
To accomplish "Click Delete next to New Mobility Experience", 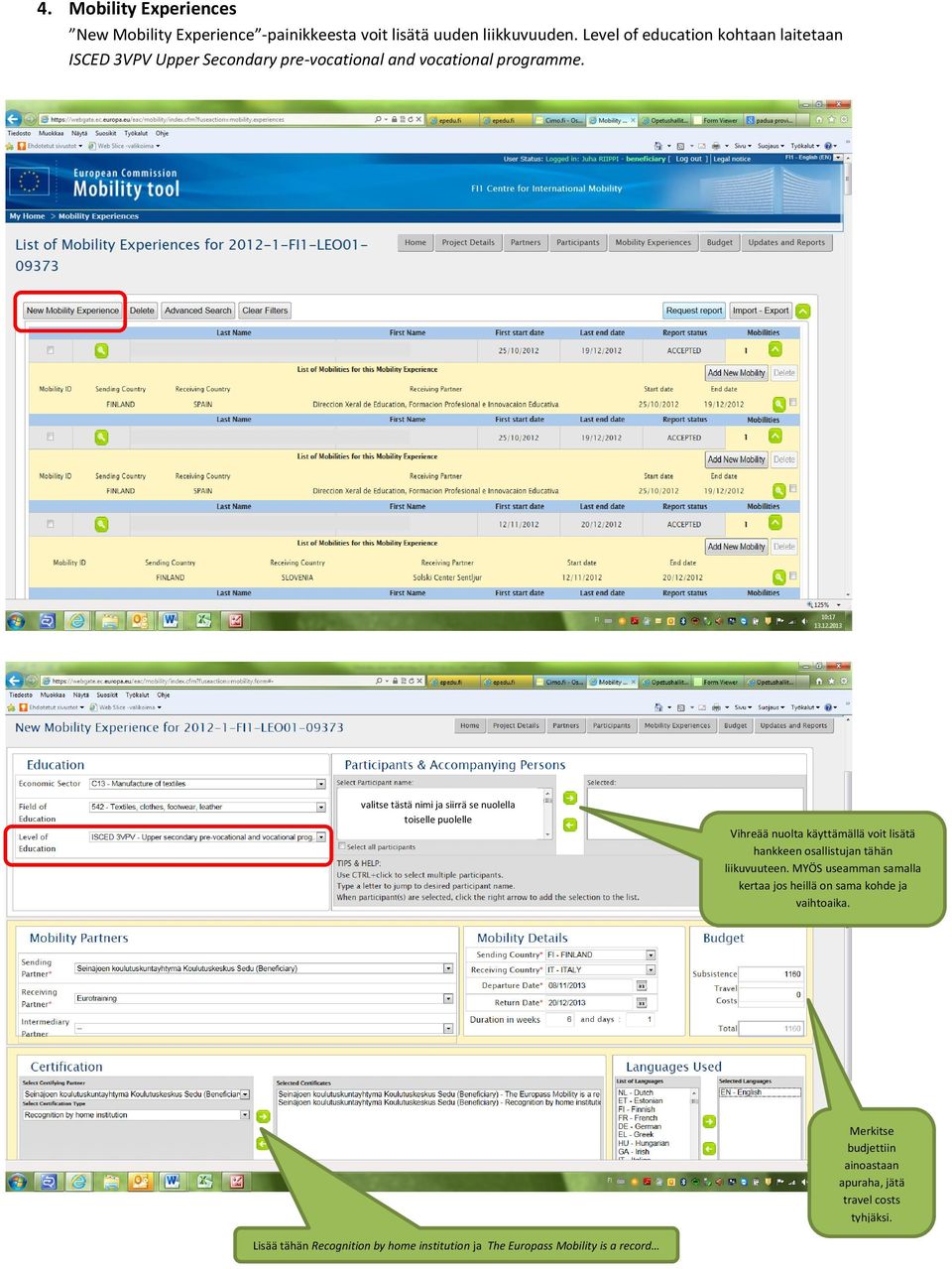I will click(x=142, y=311).
